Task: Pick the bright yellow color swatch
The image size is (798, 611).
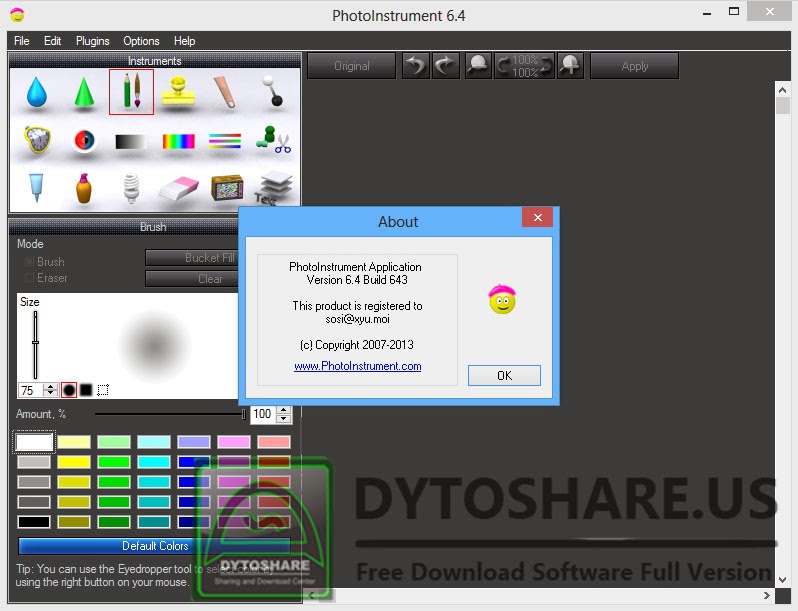Action: point(74,462)
